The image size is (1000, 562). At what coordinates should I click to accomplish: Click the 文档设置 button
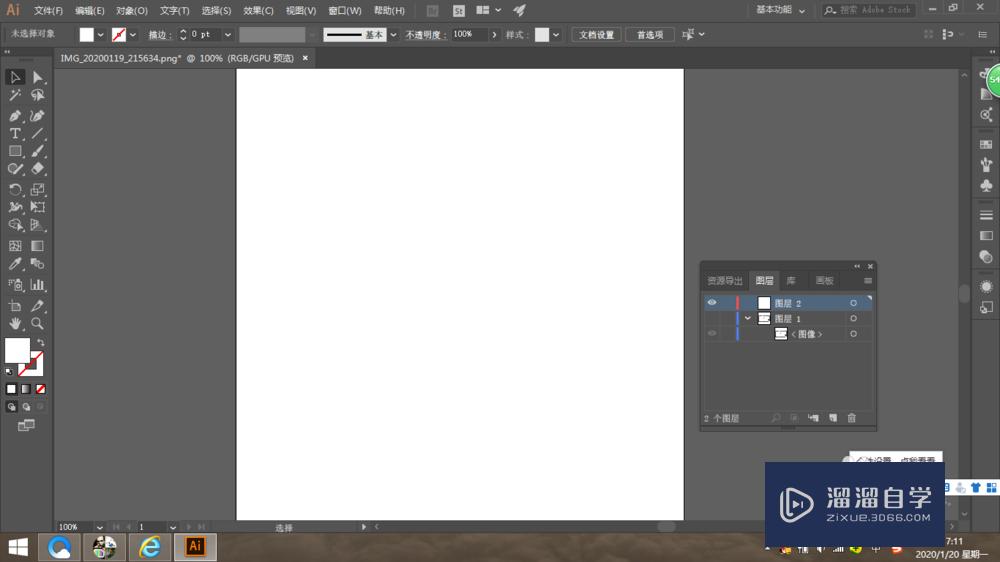597,35
